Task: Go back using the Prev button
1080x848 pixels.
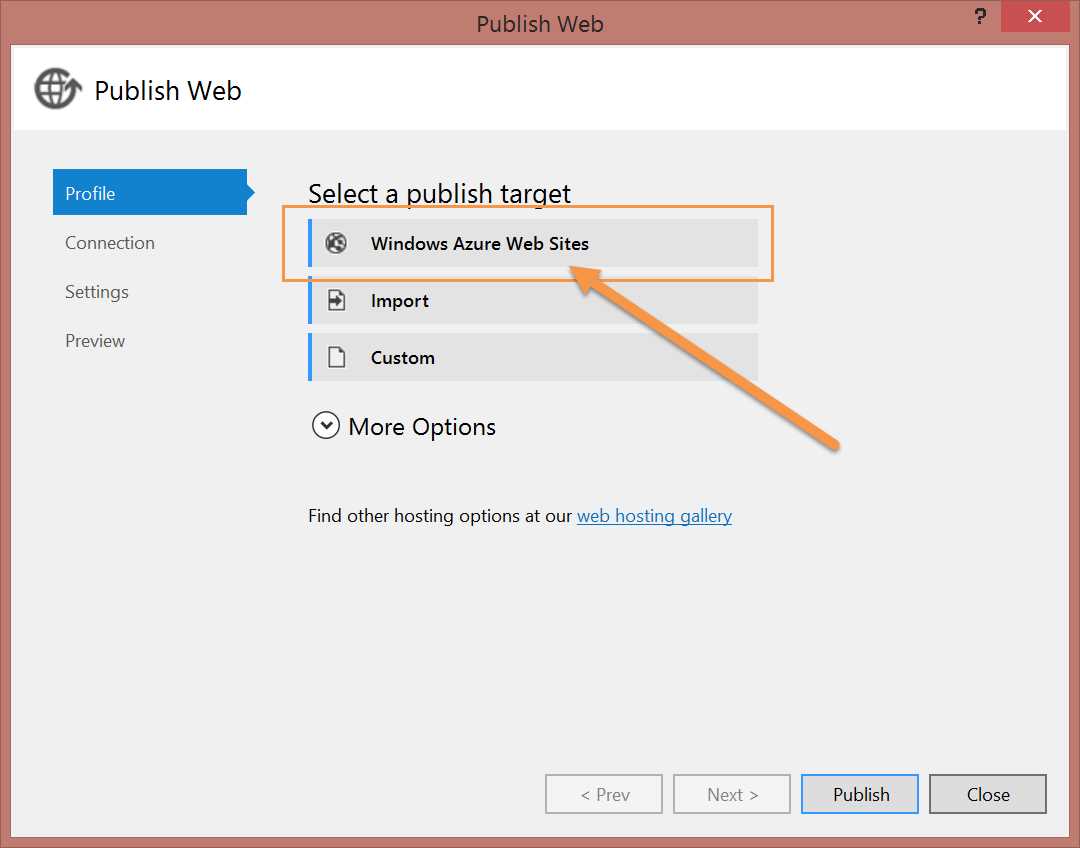Action: click(x=603, y=793)
